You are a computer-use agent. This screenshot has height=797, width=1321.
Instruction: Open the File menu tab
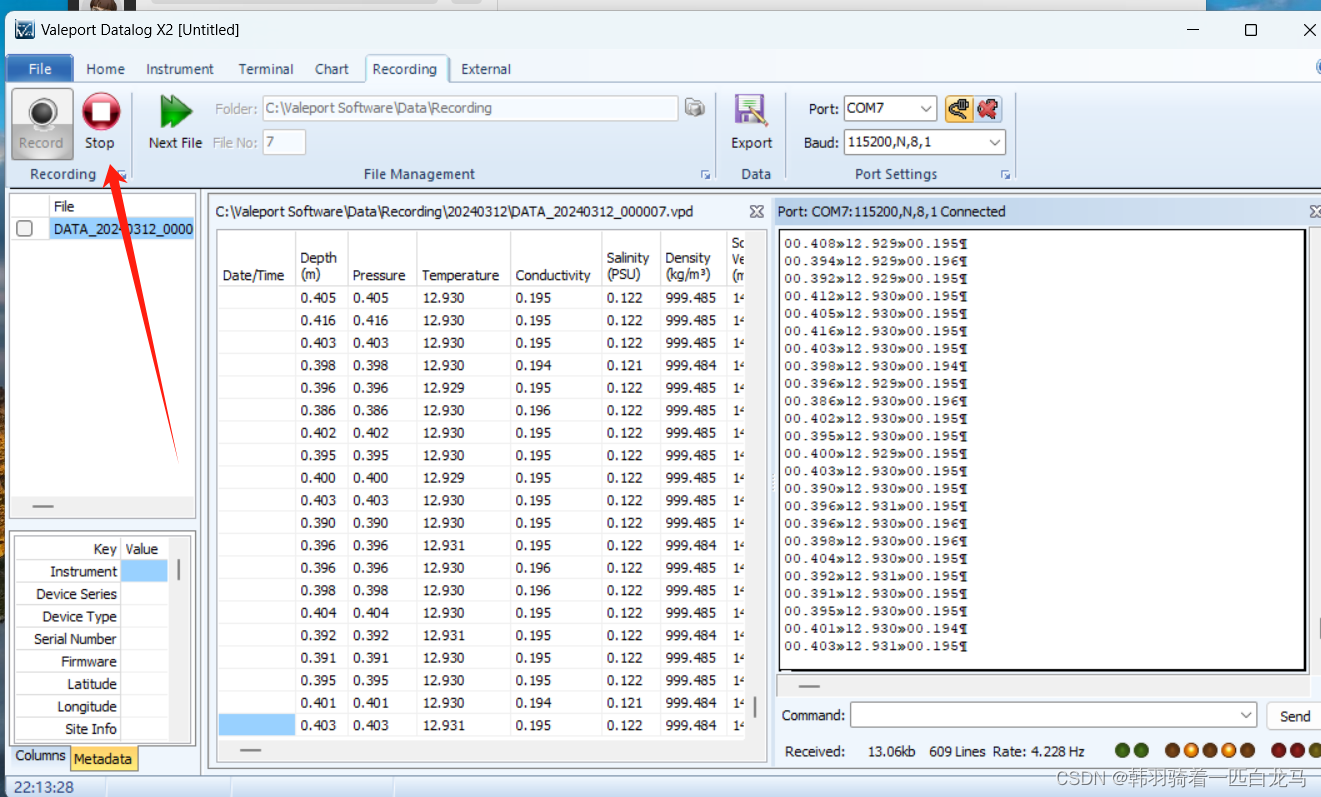pyautogui.click(x=40, y=69)
